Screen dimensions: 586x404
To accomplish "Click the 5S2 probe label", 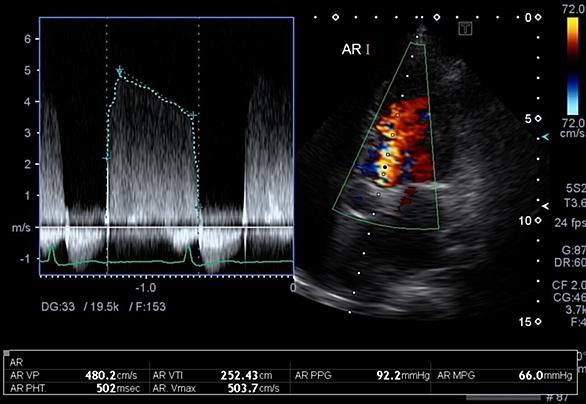I will [x=576, y=188].
